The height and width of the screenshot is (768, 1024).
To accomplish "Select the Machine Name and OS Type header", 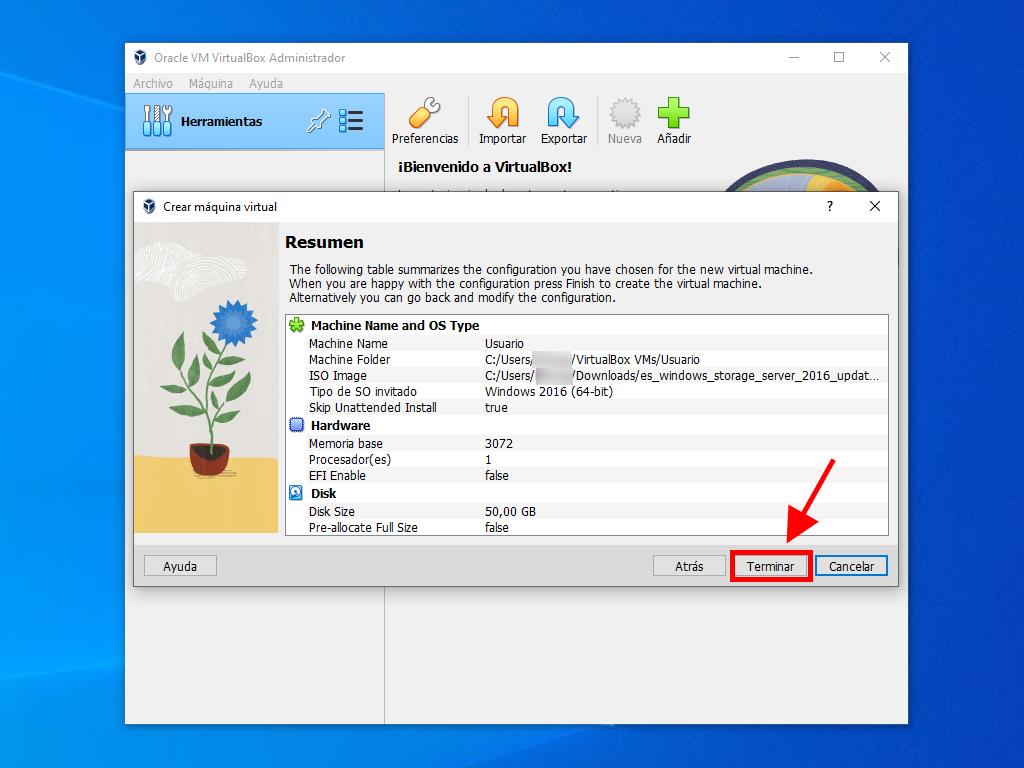I will (394, 325).
